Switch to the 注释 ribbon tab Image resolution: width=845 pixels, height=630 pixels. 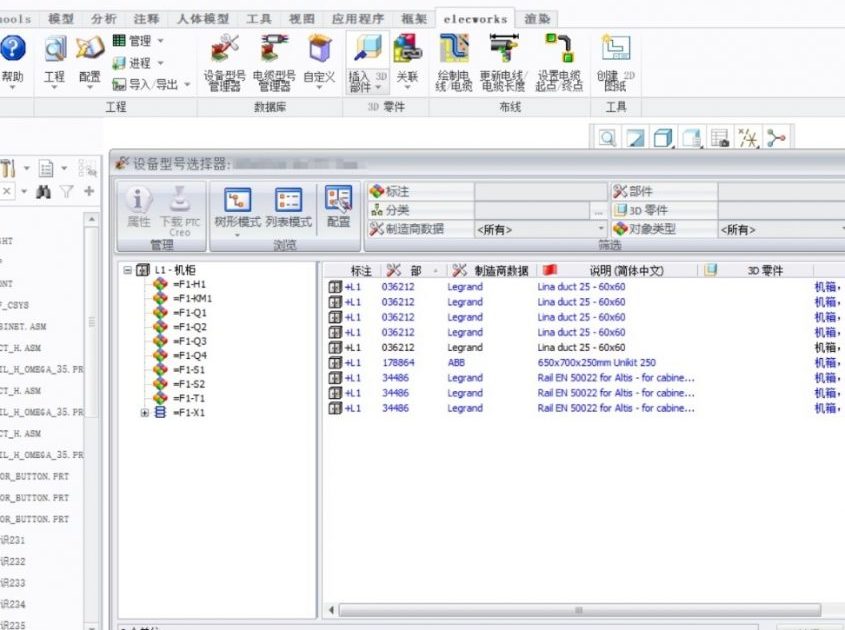click(x=147, y=19)
